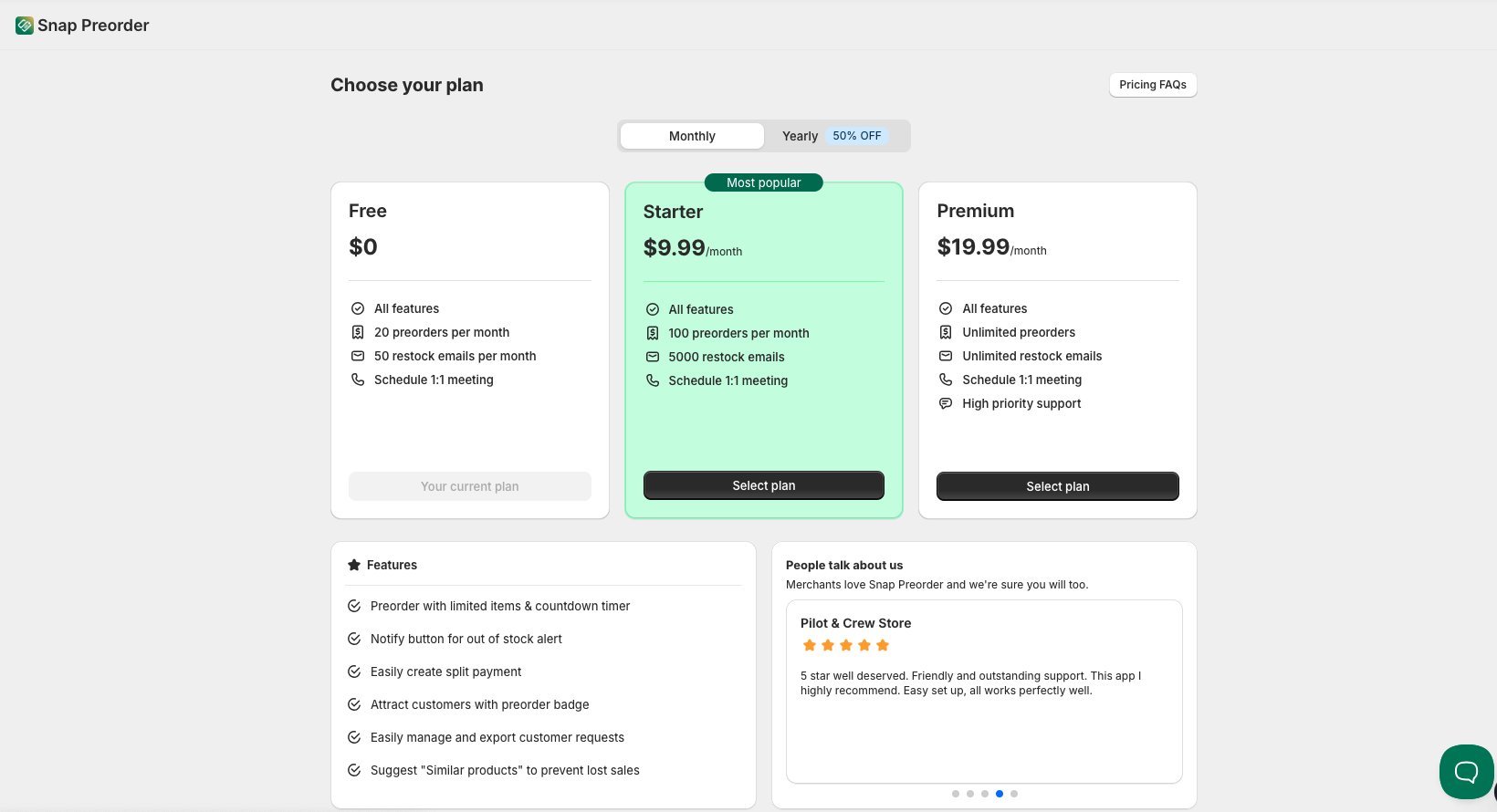The image size is (1497, 812).
Task: Click checkmark icon beside Easily create split payment
Action: tap(354, 671)
